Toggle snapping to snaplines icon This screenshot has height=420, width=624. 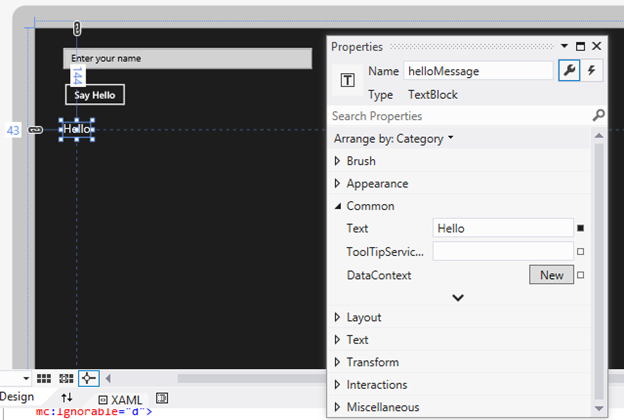(88, 378)
